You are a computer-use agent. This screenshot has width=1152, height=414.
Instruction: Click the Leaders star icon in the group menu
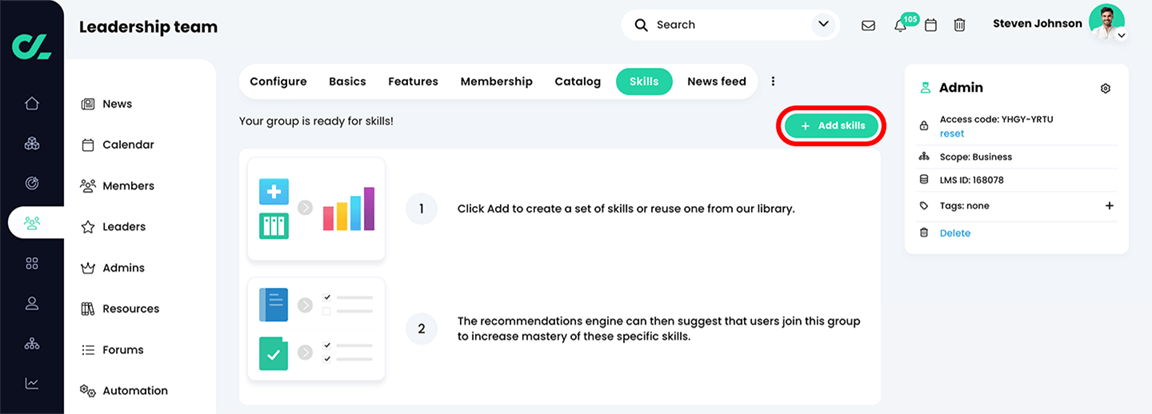pos(87,227)
